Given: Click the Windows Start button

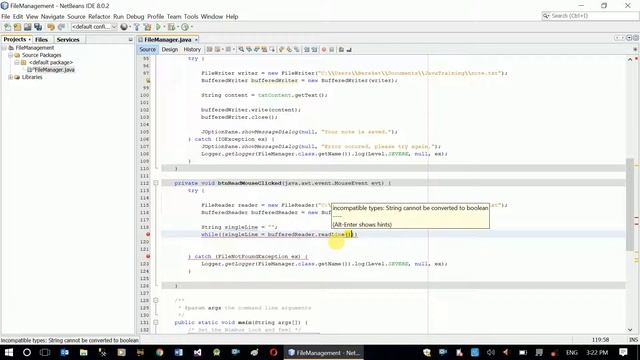Looking at the screenshot, I should click(9, 352).
